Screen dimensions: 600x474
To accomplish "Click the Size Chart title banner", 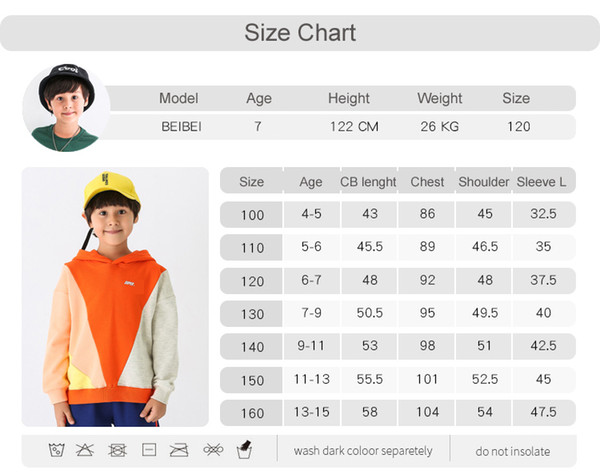I will pyautogui.click(x=300, y=33).
